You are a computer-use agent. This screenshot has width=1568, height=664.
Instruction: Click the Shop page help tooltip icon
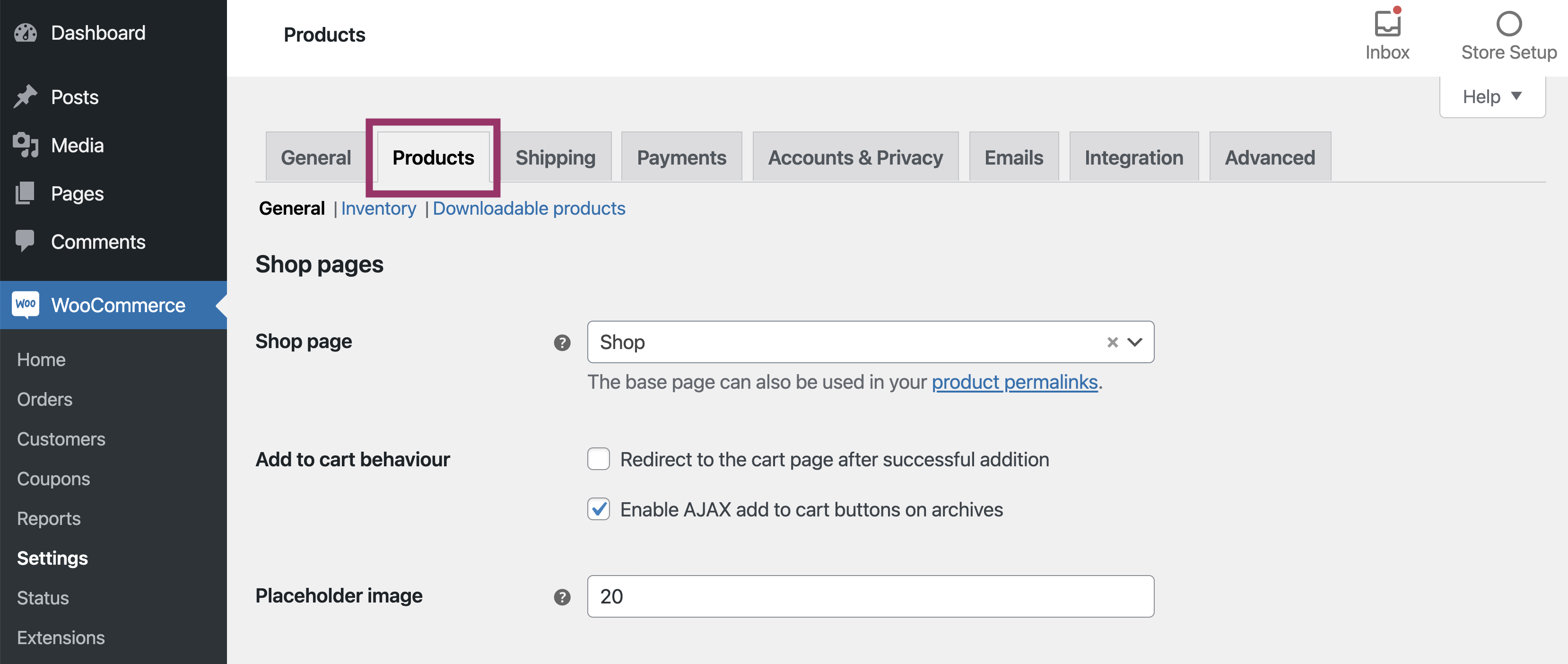(562, 343)
